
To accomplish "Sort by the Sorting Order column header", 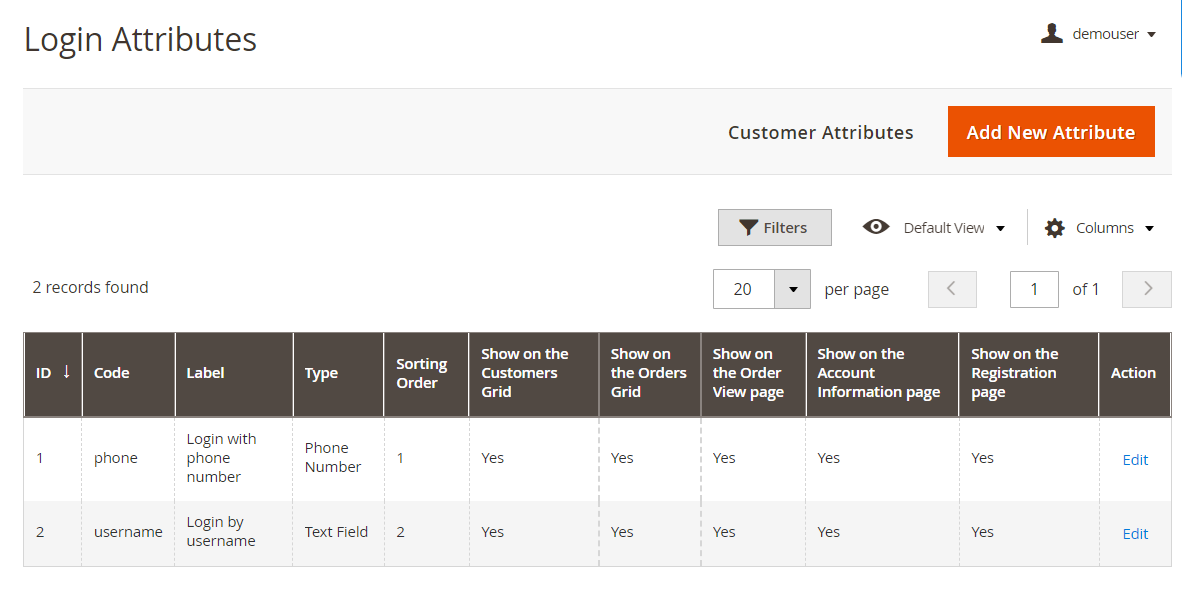I will 421,373.
